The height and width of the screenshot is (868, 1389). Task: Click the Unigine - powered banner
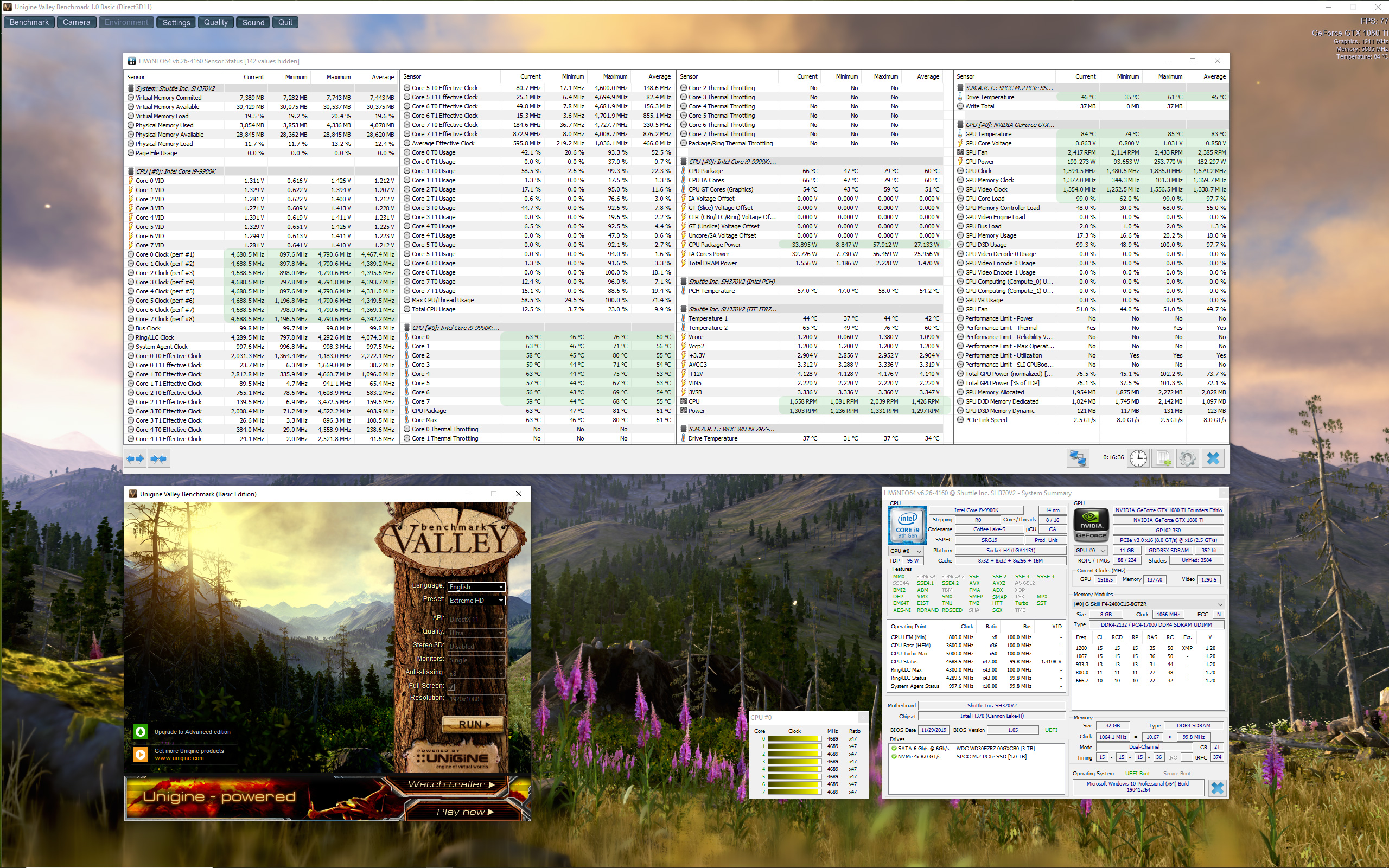coord(219,797)
